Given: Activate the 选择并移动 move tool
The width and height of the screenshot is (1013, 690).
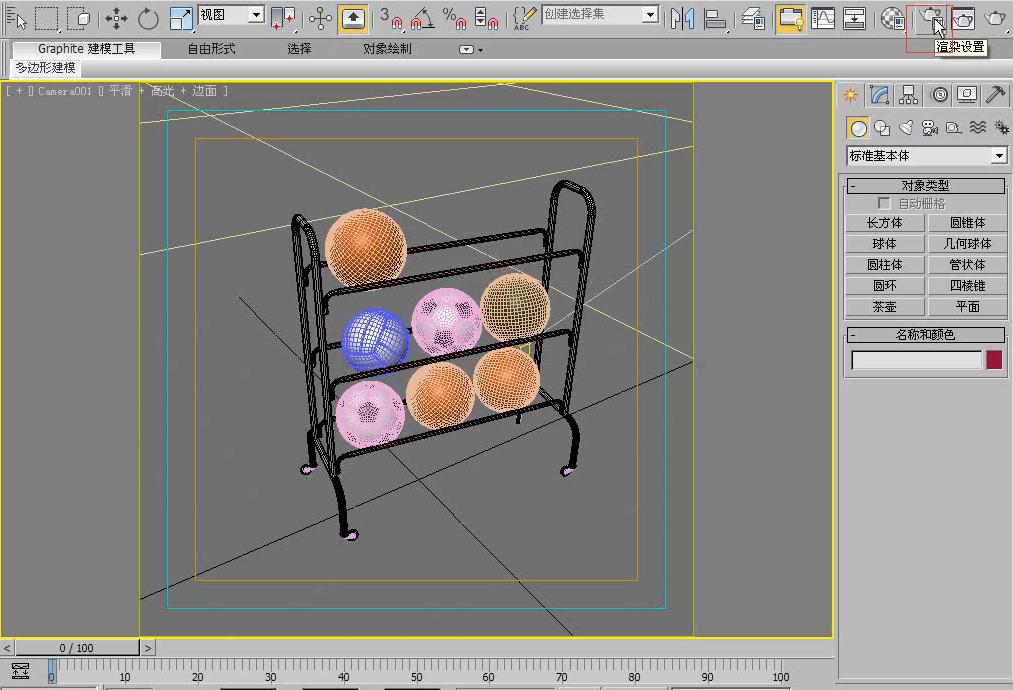Looking at the screenshot, I should 117,18.
